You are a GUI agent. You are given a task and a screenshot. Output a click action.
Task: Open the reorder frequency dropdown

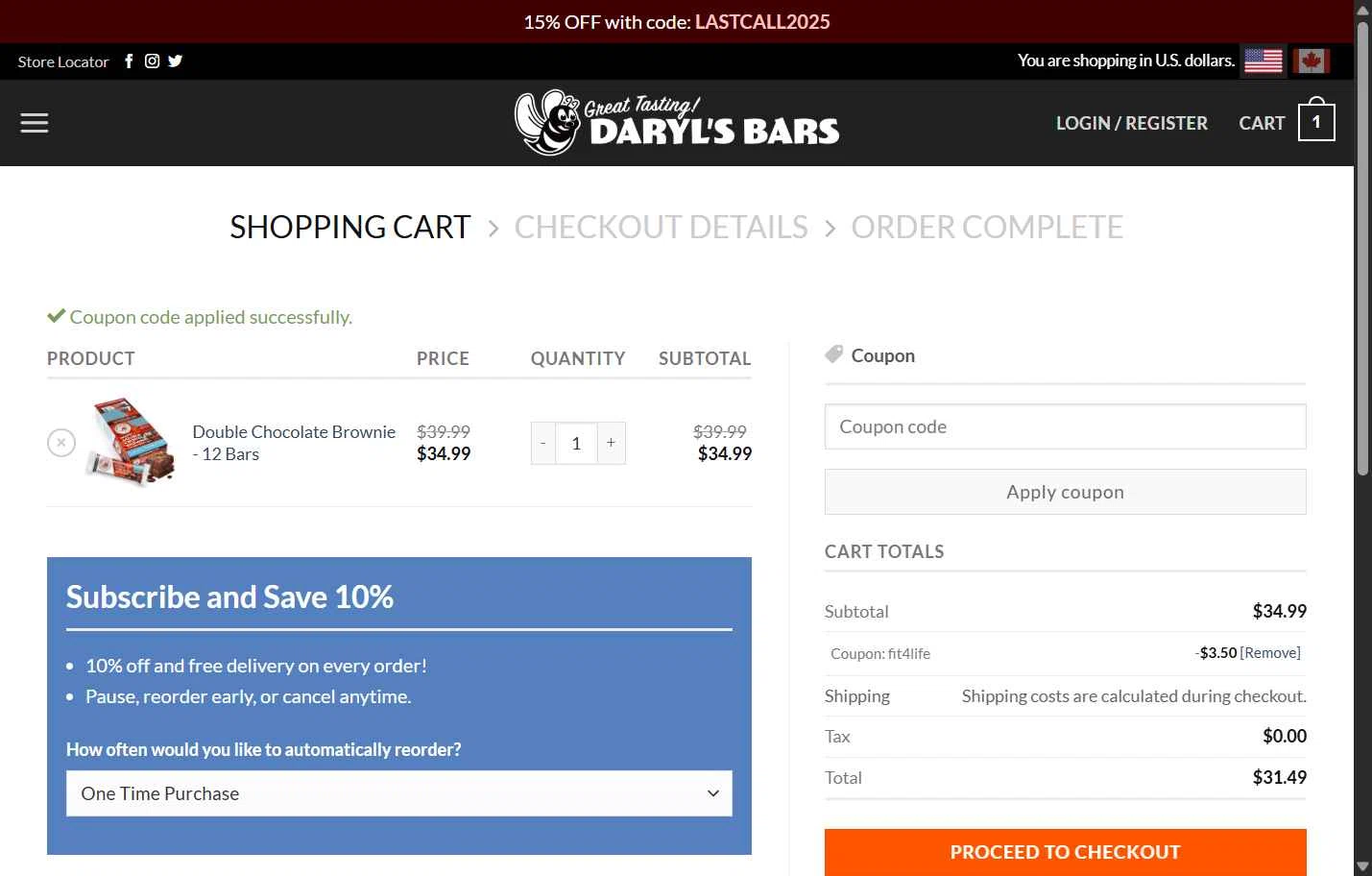[x=399, y=793]
